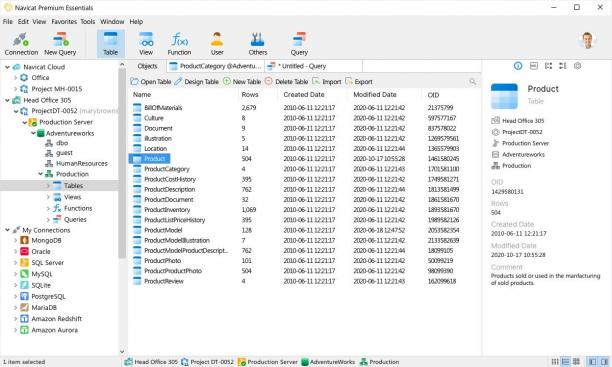Select the Table toolbar icon
This screenshot has width=612, height=367.
pyautogui.click(x=110, y=44)
